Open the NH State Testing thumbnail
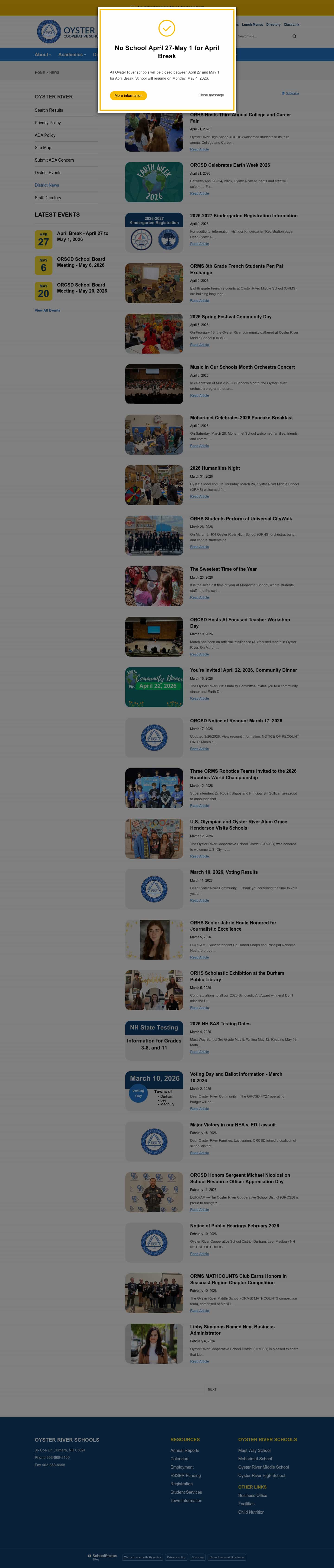The width and height of the screenshot is (334, 1568). click(x=154, y=1041)
